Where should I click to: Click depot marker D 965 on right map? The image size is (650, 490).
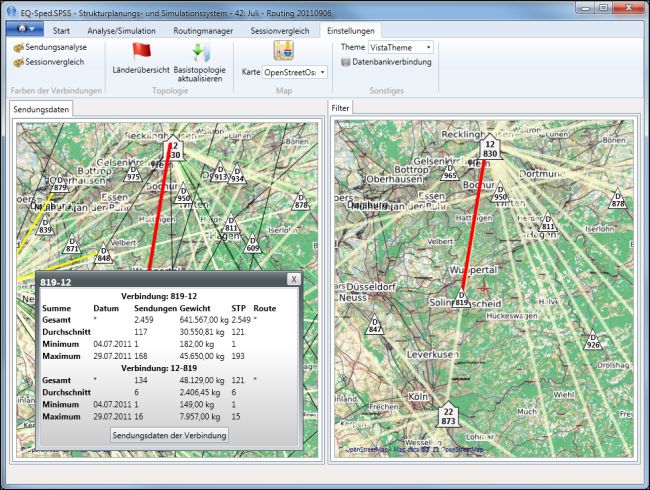pos(450,172)
